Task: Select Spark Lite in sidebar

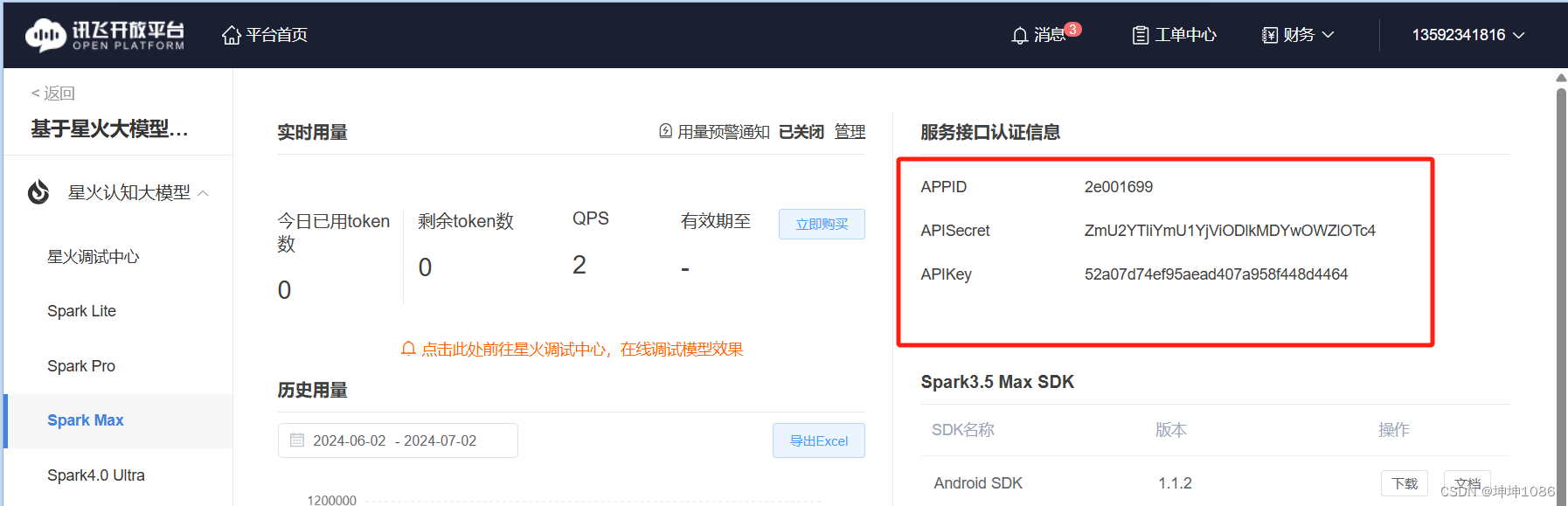Action: coord(81,311)
